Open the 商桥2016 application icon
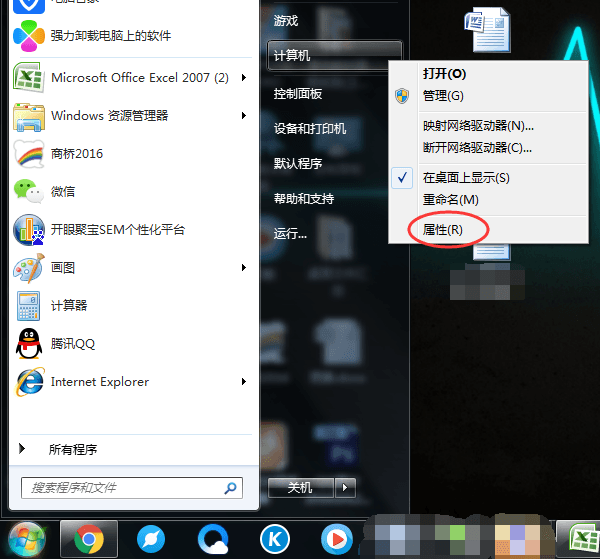Screen dimensions: 600x559 30,153
